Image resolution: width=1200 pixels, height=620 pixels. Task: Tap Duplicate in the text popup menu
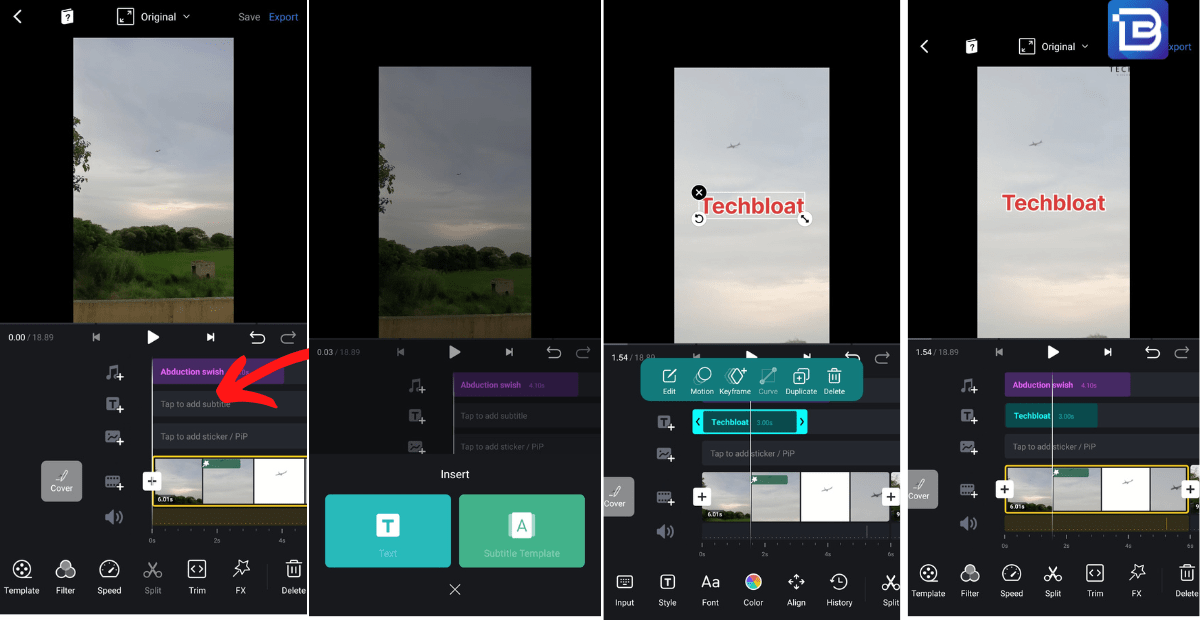801,381
